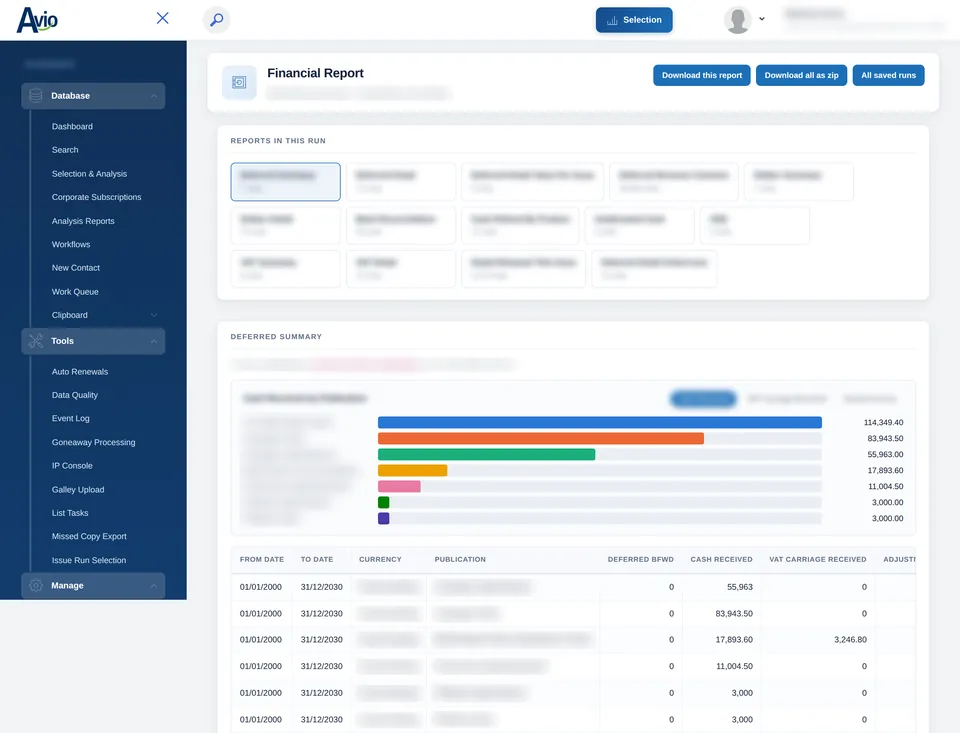Open New Contact
The image size is (960, 733).
click(76, 268)
